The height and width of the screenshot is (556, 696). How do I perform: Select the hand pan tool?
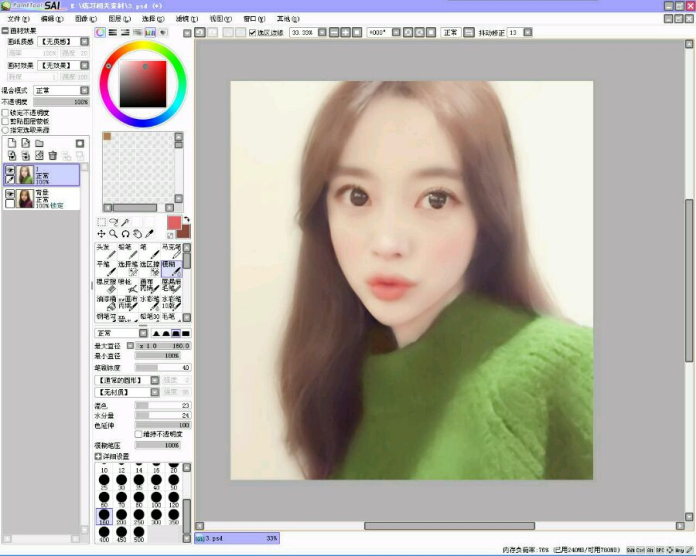(138, 234)
